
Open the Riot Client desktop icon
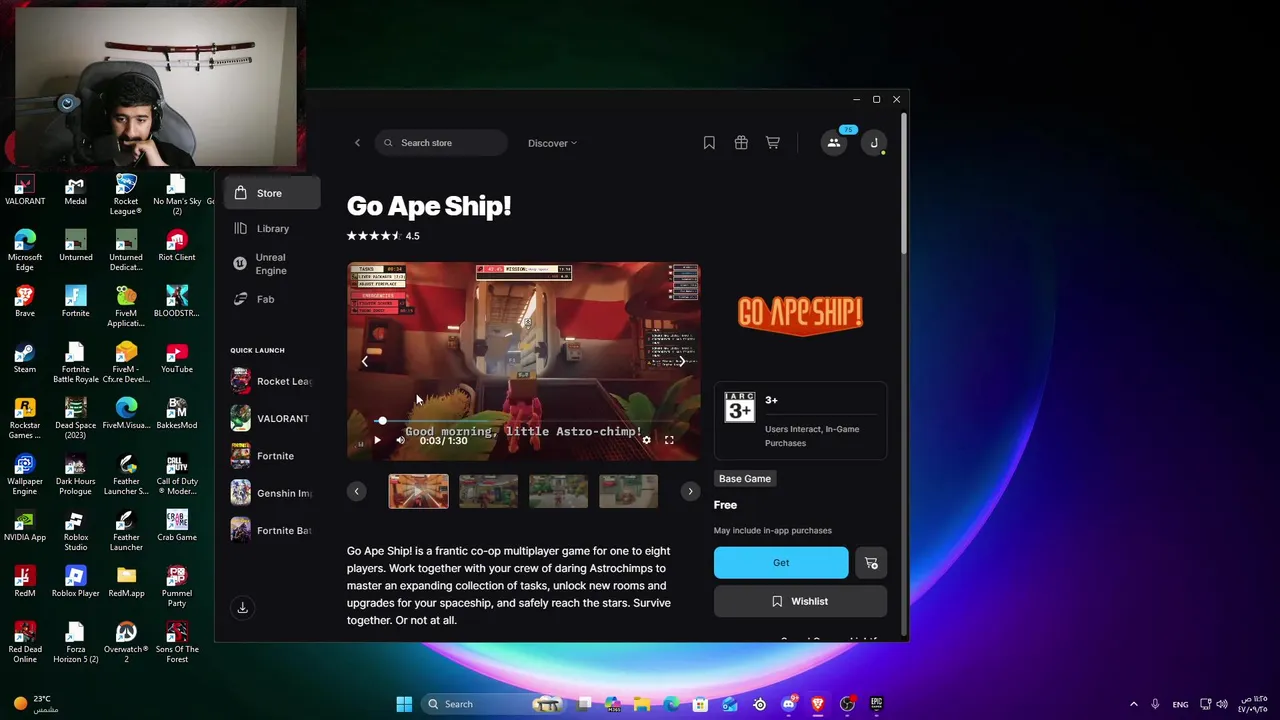177,246
